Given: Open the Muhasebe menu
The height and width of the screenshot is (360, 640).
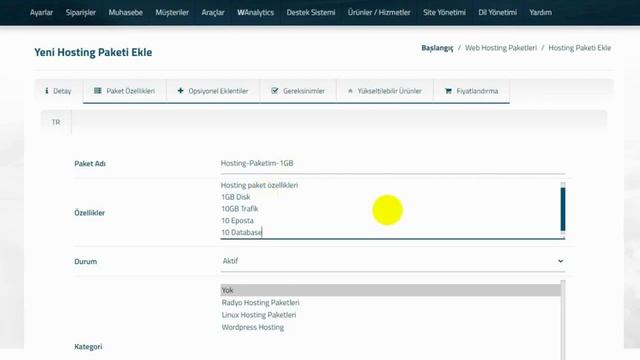Looking at the screenshot, I should click(125, 13).
